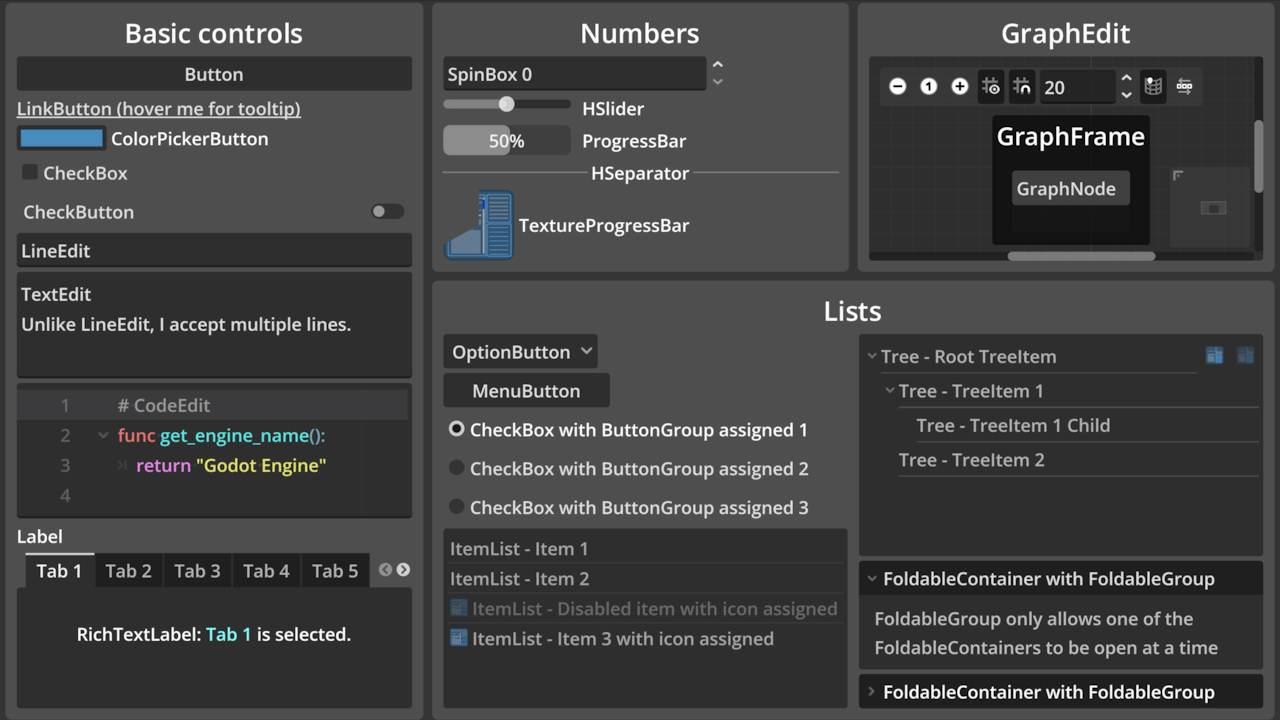Click inside the LineEdit field
The image size is (1280, 720).
click(x=214, y=251)
